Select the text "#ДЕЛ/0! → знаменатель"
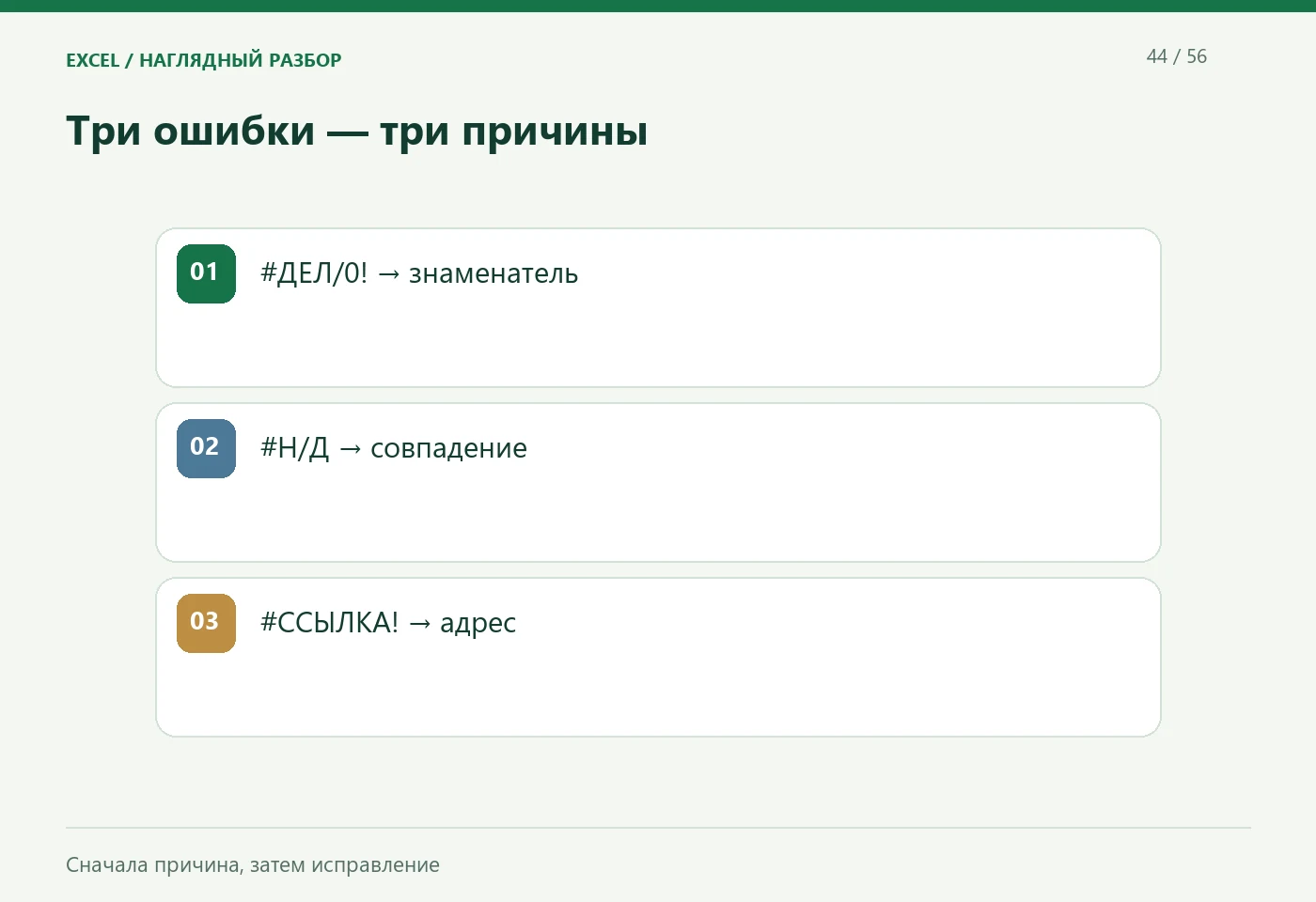The height and width of the screenshot is (902, 1316). click(x=419, y=273)
